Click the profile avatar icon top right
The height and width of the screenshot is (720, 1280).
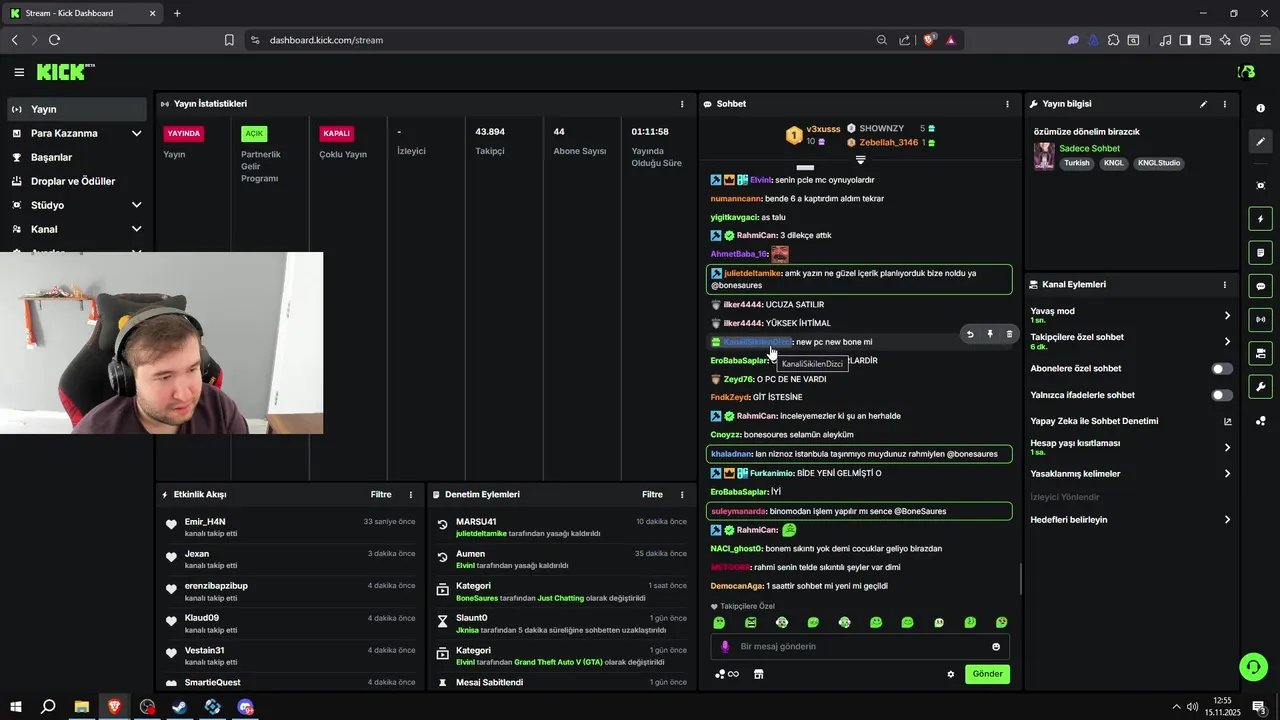(1246, 72)
